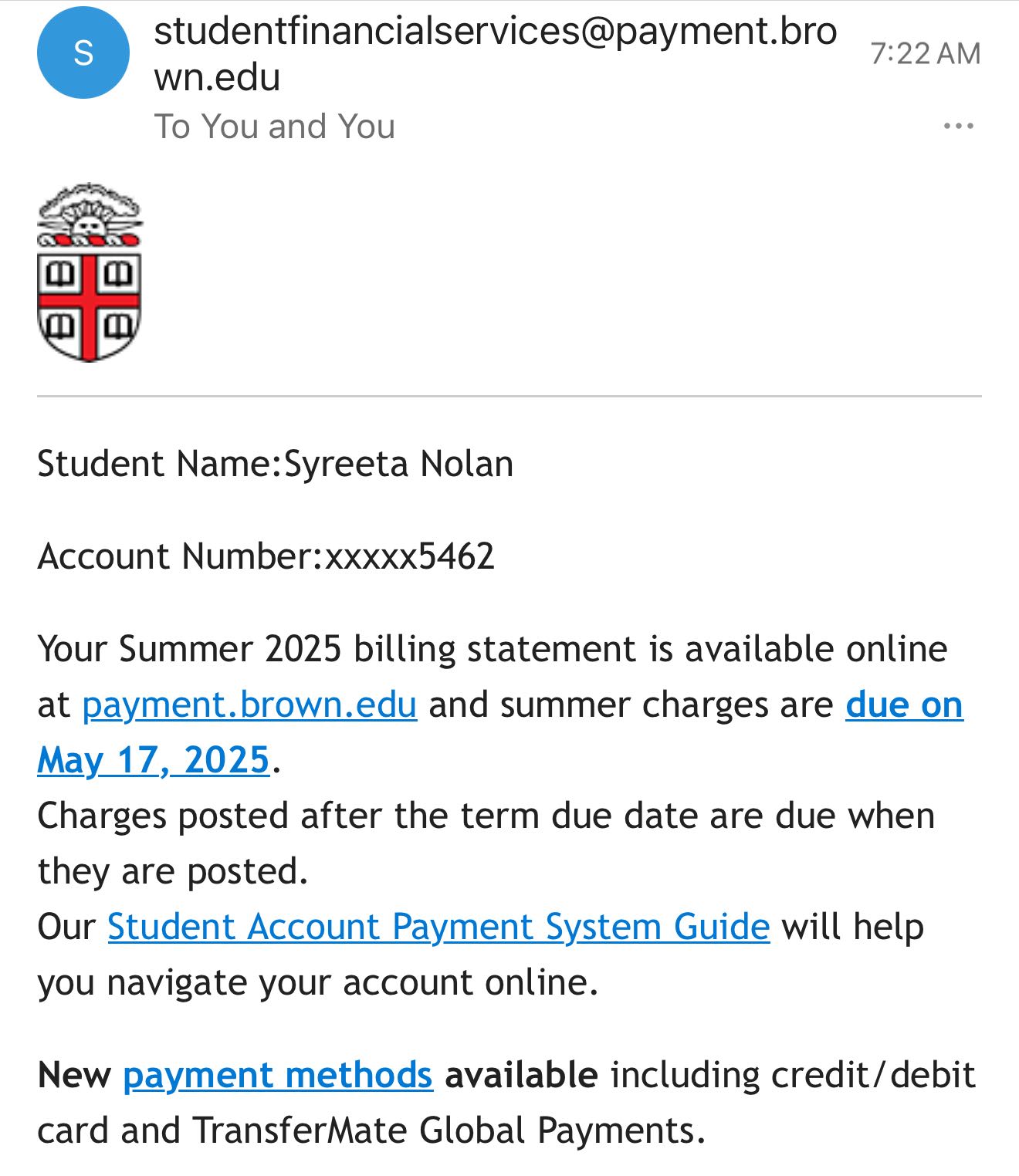The image size is (1019, 1176).
Task: Click the bold "payment methods" link
Action: pos(278,1075)
